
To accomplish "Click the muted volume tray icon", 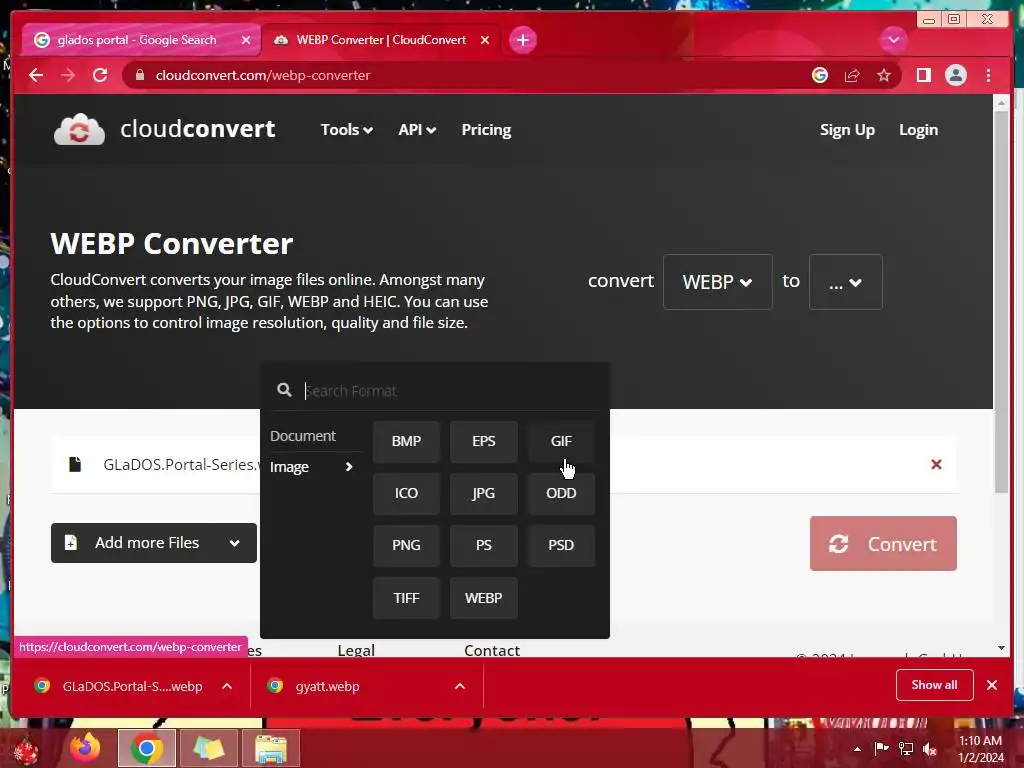I will (929, 748).
